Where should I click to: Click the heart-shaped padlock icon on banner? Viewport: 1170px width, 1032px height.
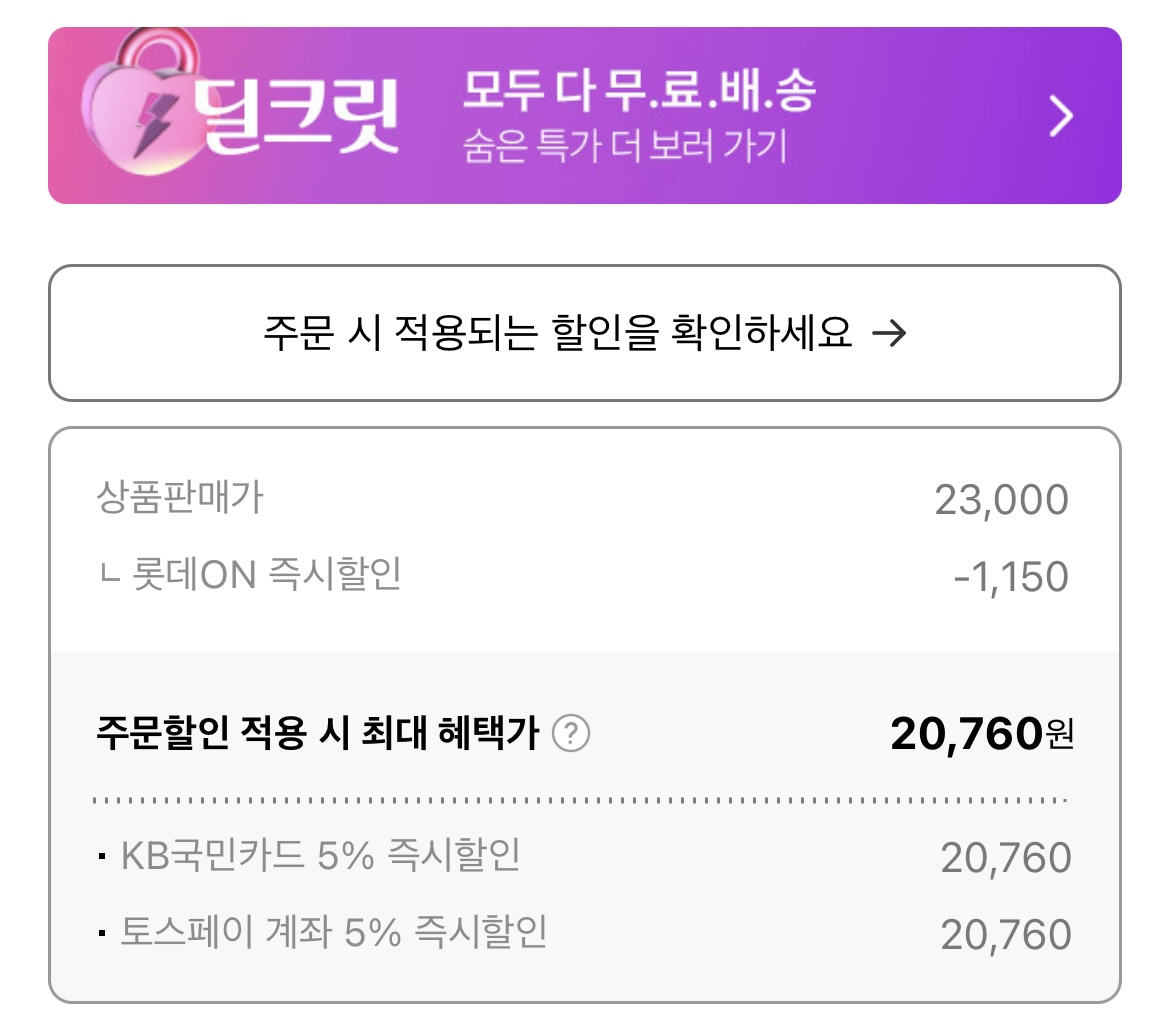142,102
